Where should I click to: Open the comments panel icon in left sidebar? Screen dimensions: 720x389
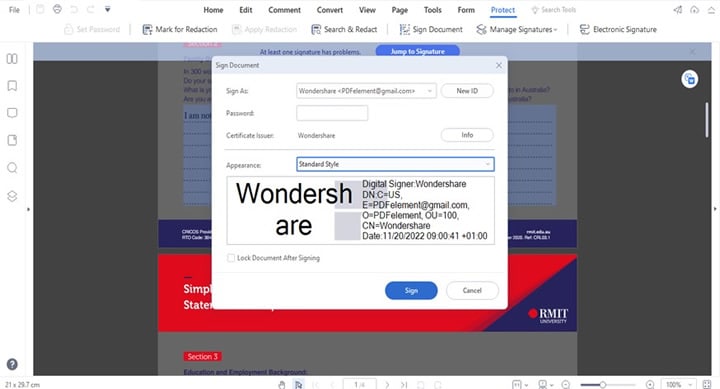(x=12, y=113)
